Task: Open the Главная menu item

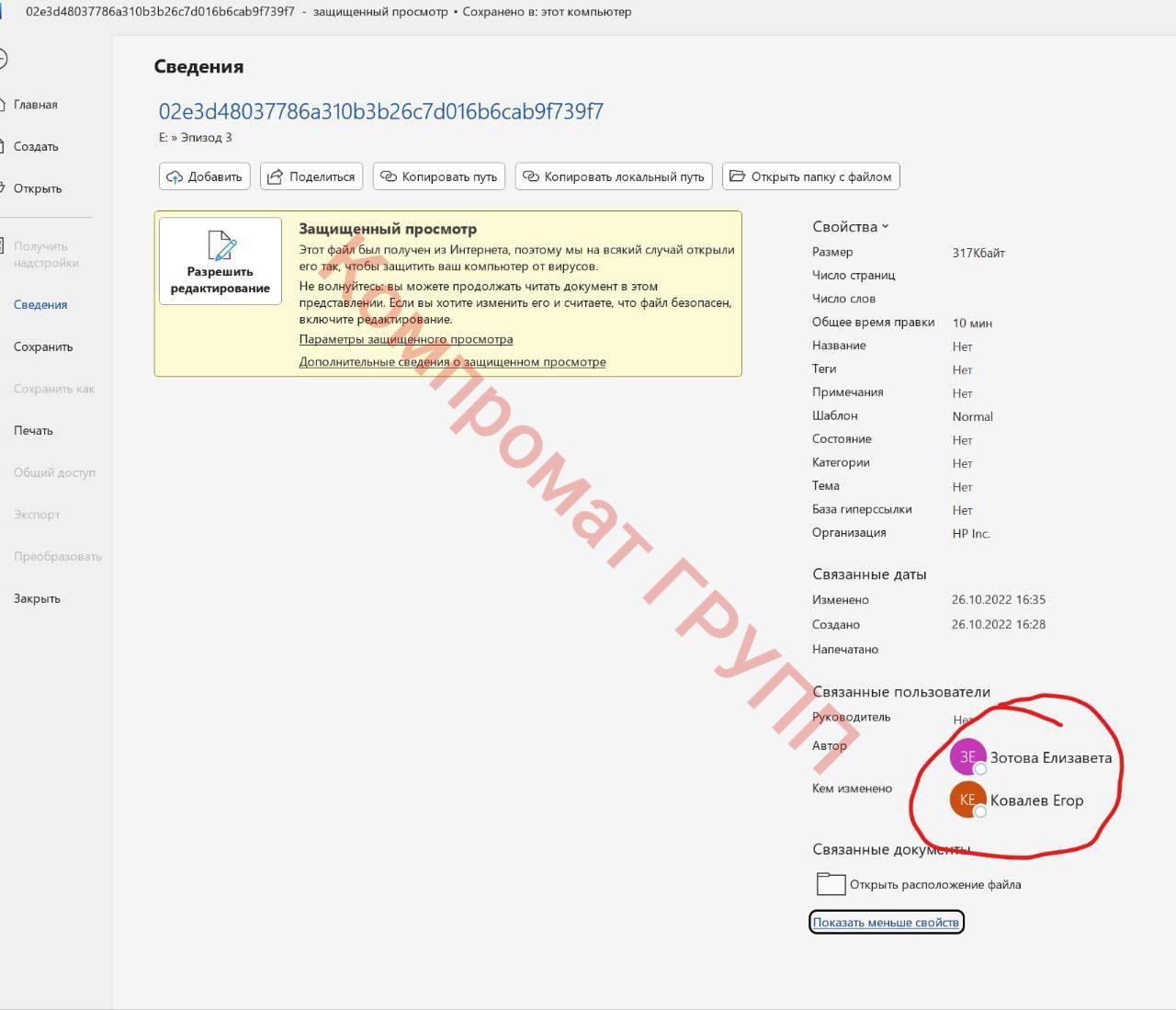Action: (36, 105)
